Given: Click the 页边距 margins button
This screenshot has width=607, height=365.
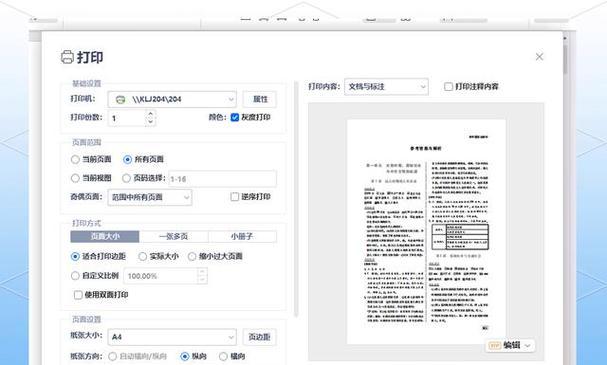Looking at the screenshot, I should (260, 337).
